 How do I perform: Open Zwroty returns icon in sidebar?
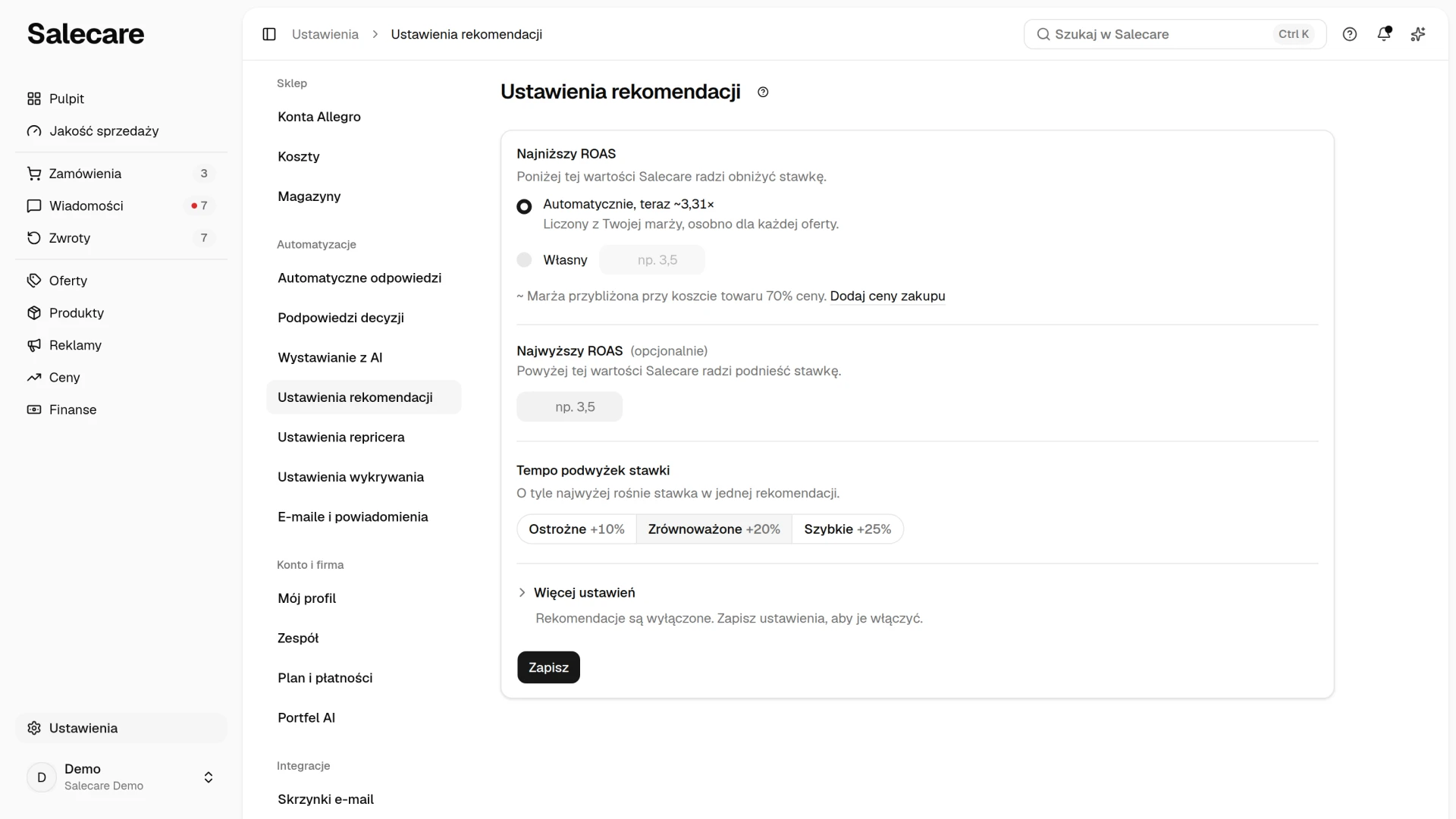(x=34, y=238)
